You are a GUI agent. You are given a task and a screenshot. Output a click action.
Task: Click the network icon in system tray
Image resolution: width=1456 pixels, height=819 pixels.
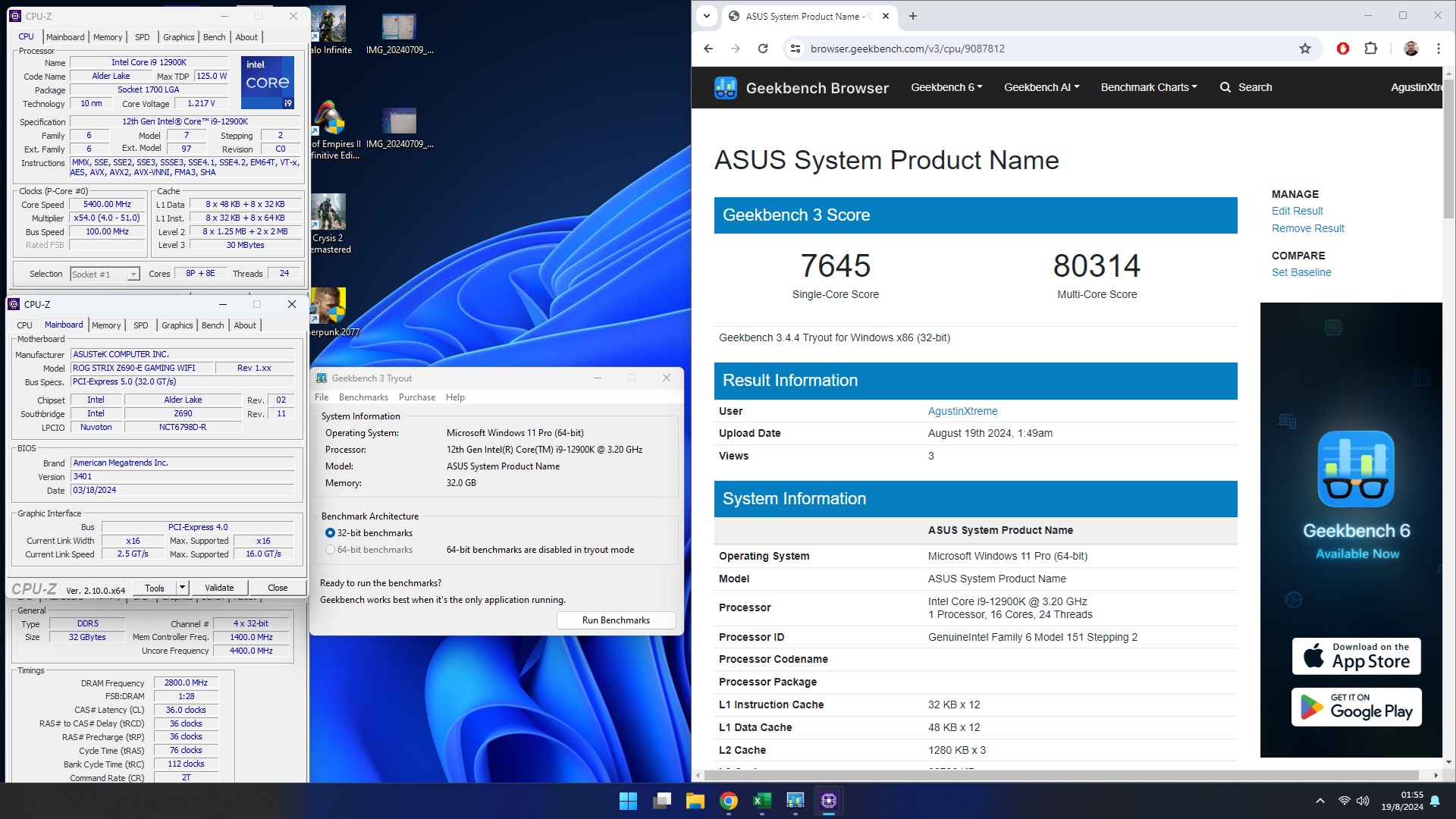(x=1344, y=801)
